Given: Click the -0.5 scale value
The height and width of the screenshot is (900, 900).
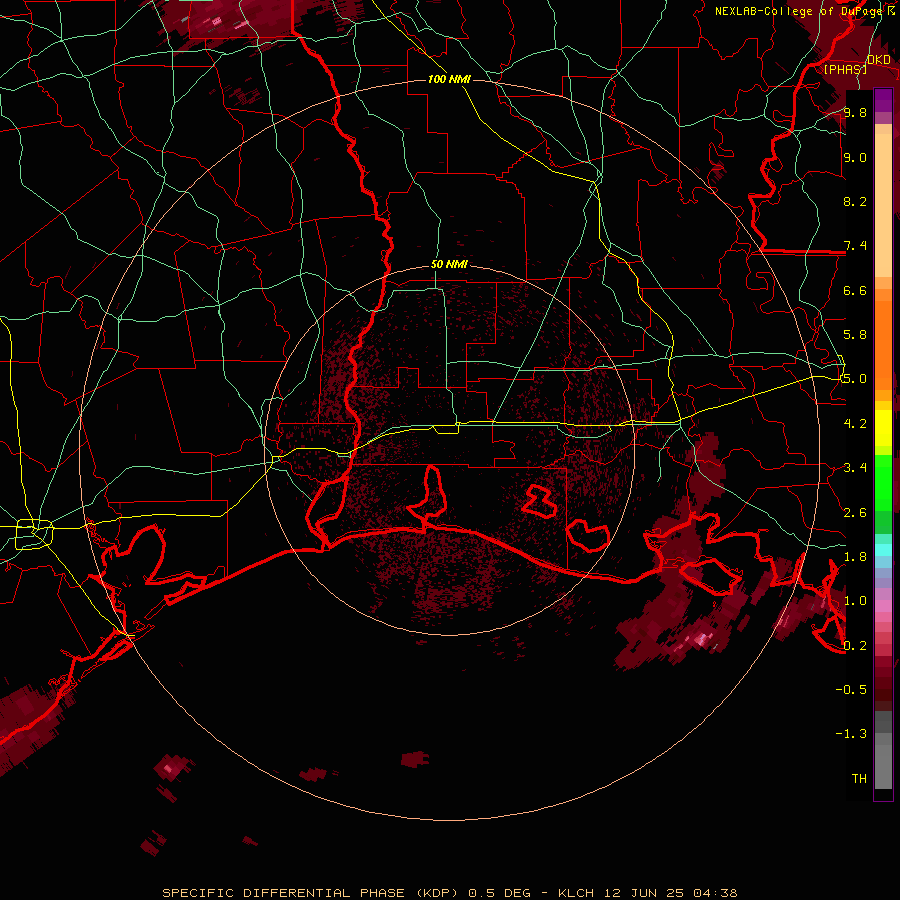Looking at the screenshot, I should click(x=851, y=690).
